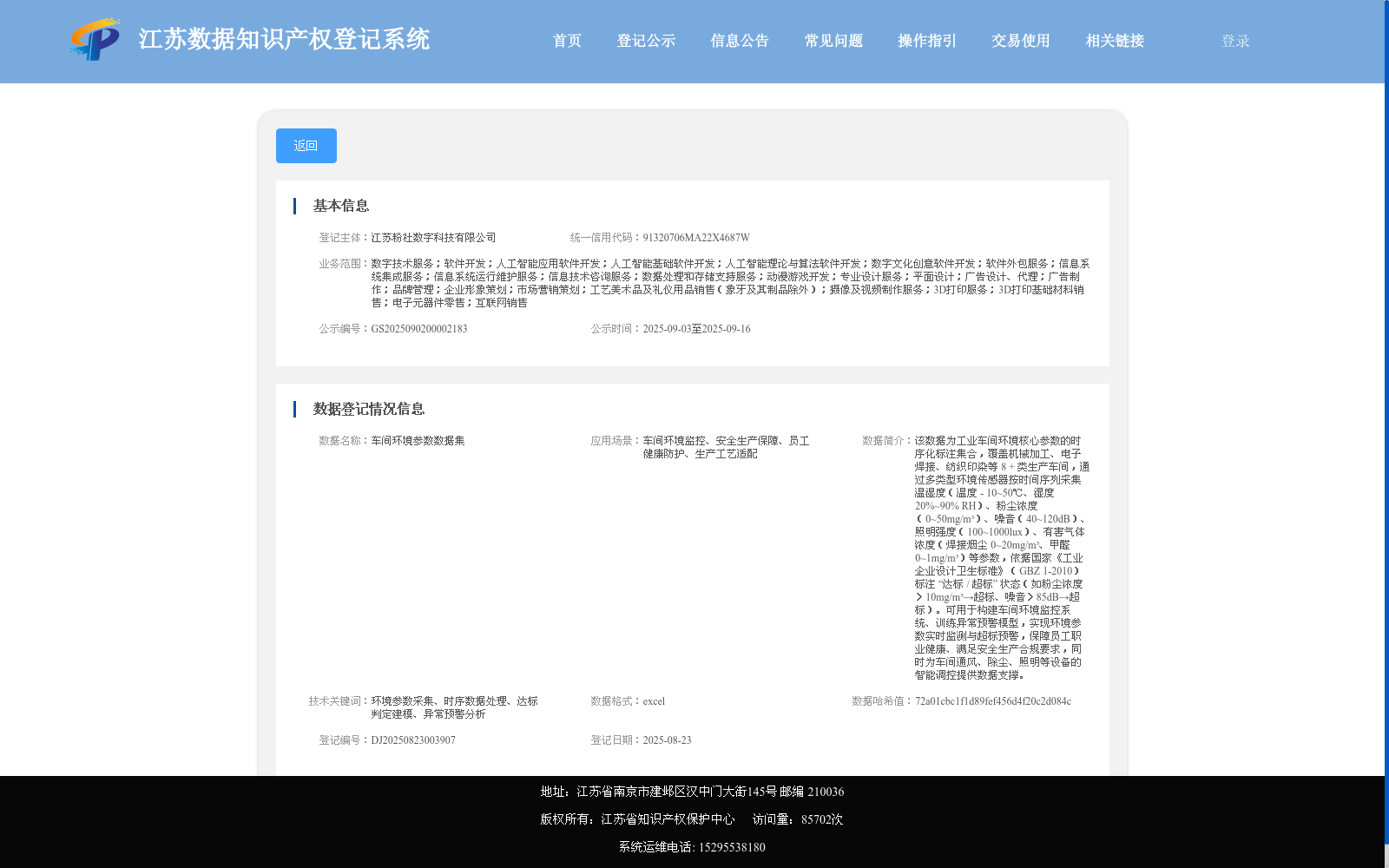
Task: Select company name 江苏粉社数字科技有限公司
Action: (x=433, y=238)
